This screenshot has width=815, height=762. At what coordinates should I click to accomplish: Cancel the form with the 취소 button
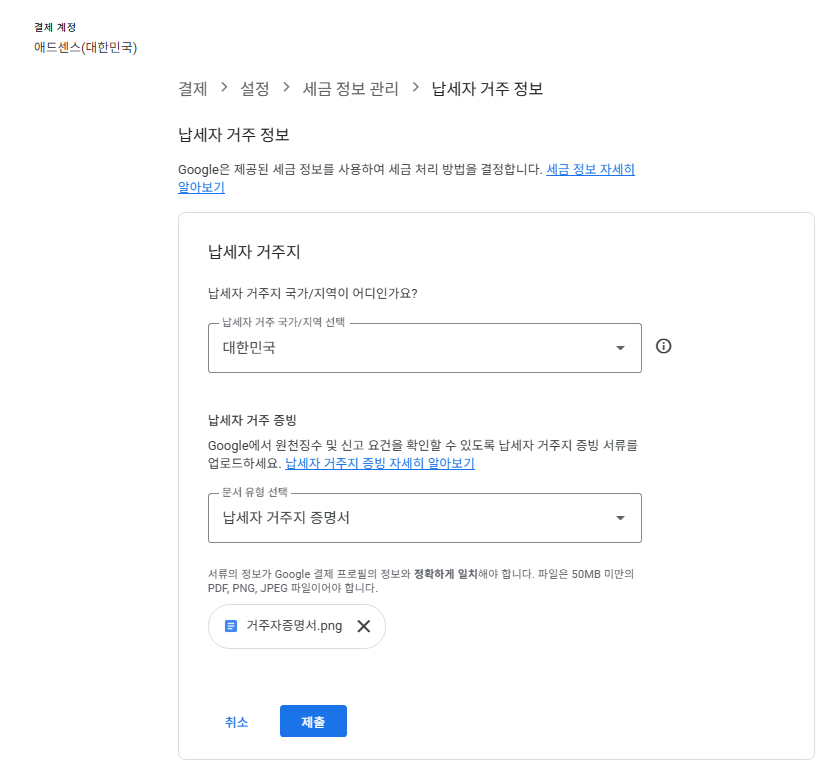[x=237, y=720]
